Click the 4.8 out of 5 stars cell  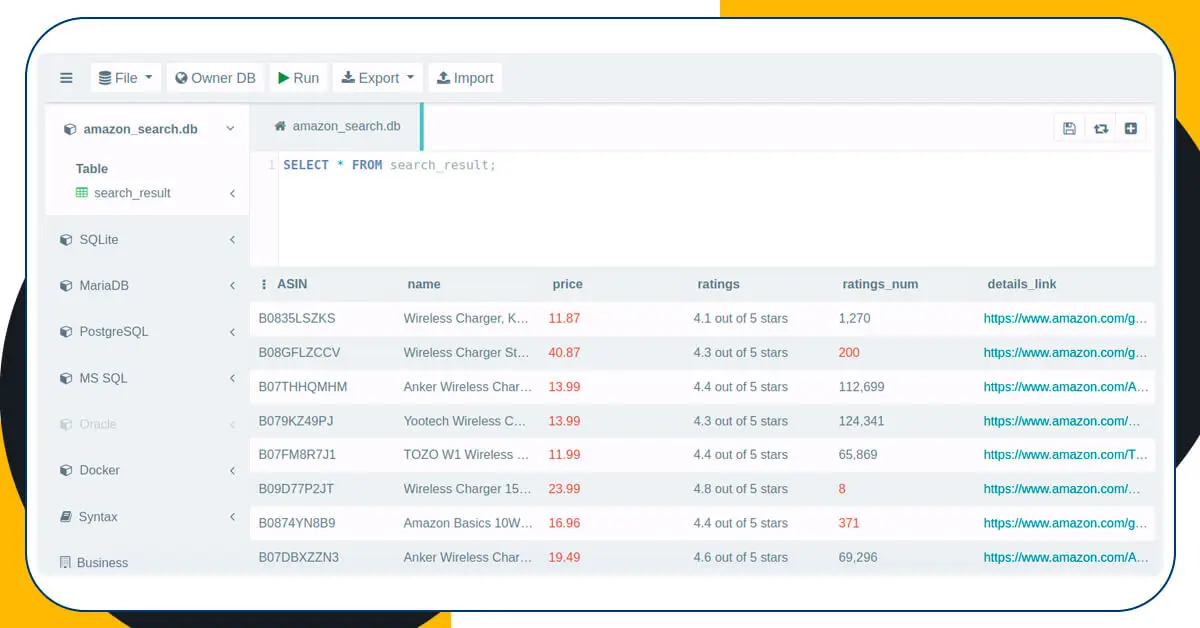(740, 489)
